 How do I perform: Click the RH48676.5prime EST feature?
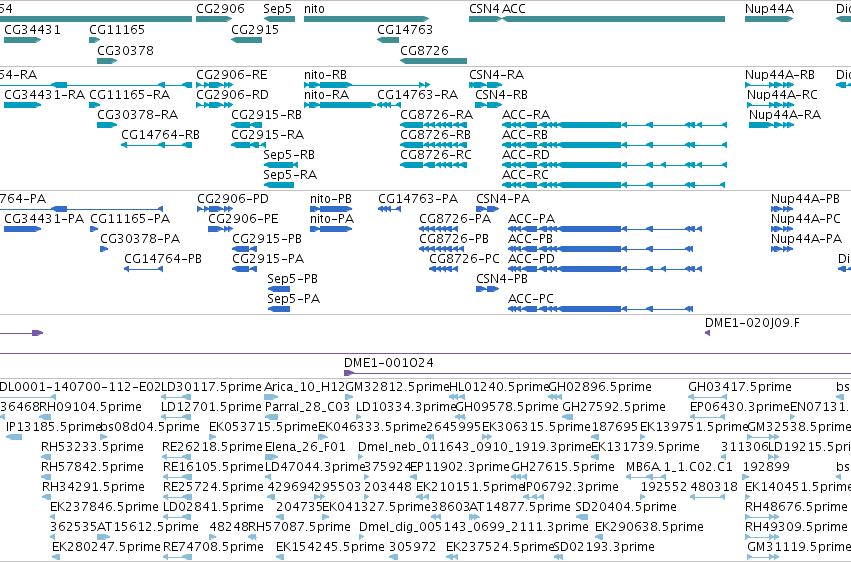(x=762, y=517)
